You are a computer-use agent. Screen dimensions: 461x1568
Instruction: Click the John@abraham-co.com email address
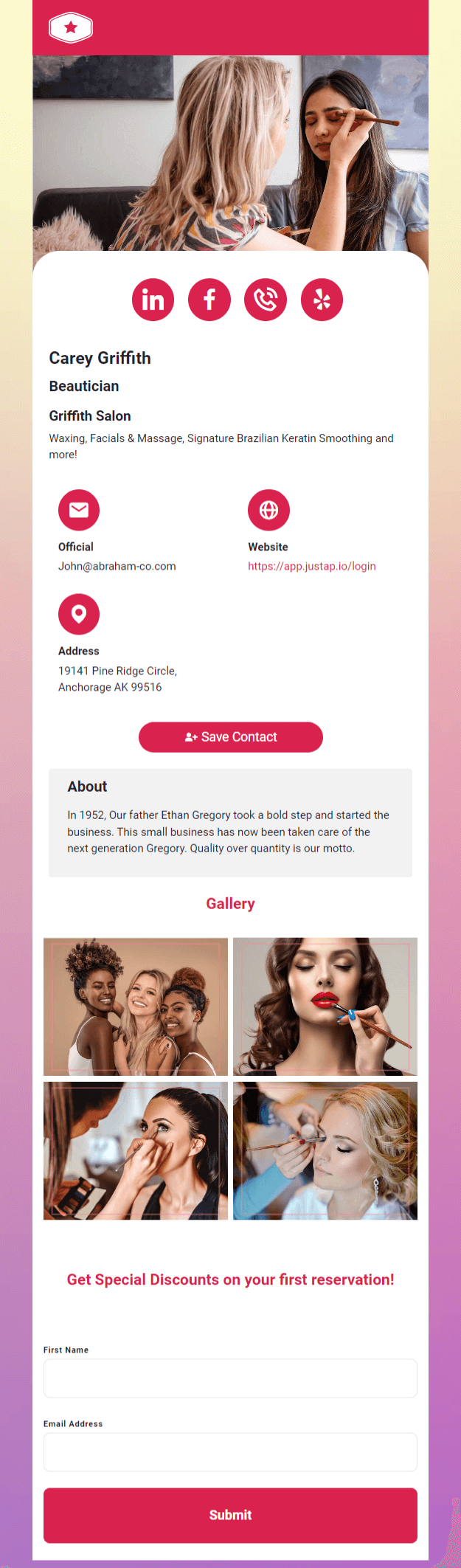pos(117,566)
